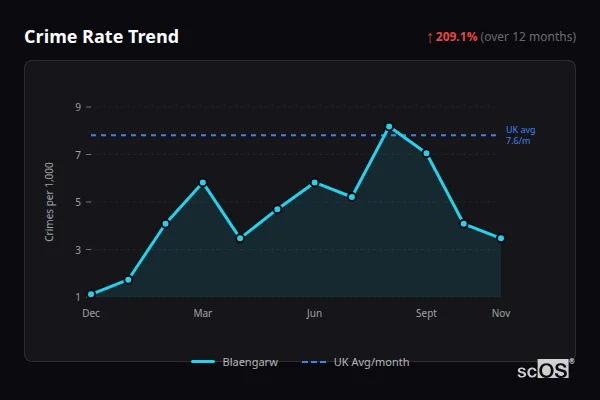Click the scOS logo
Screen dimensions: 600x400
pos(545,369)
